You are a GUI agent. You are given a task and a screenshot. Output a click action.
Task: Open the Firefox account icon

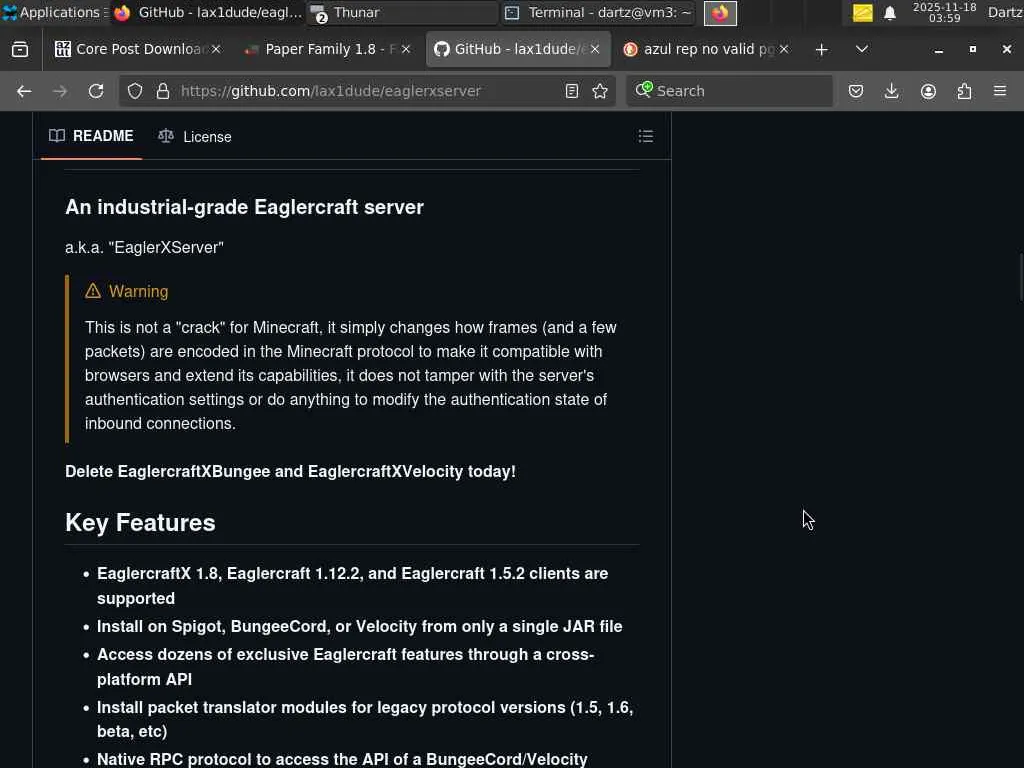(928, 91)
